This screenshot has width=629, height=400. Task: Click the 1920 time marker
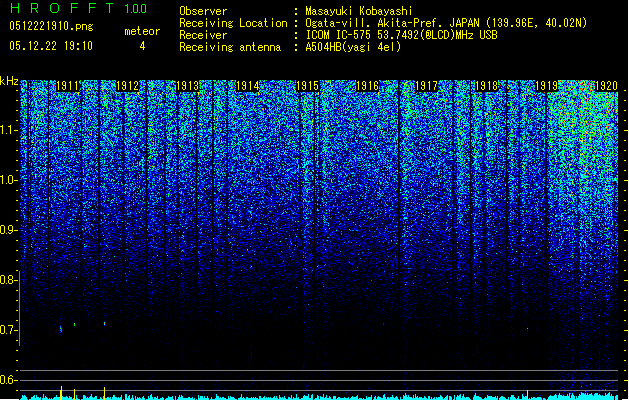(606, 86)
